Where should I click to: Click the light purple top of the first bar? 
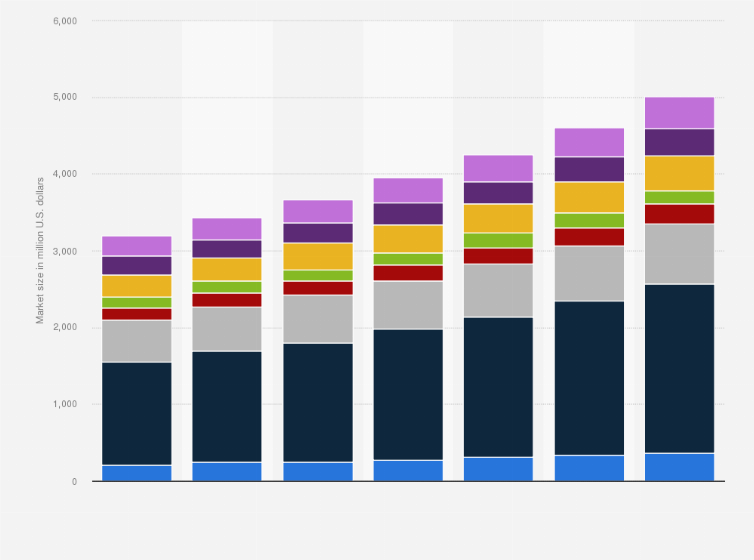137,246
